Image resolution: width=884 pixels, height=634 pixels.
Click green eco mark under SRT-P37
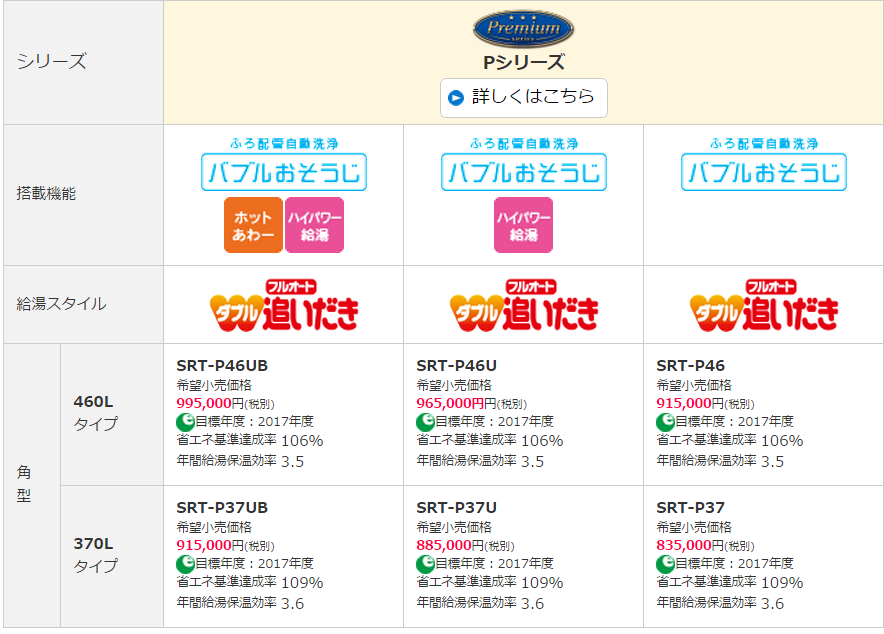[665, 564]
